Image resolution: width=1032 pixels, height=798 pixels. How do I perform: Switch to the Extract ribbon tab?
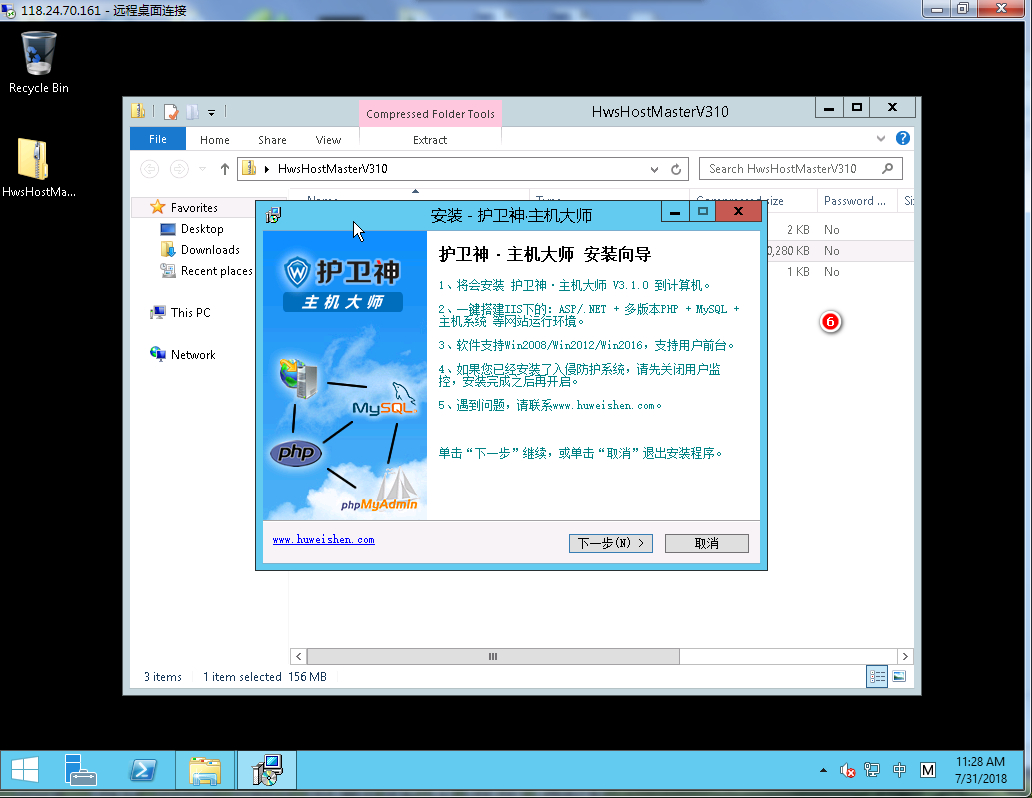click(430, 140)
